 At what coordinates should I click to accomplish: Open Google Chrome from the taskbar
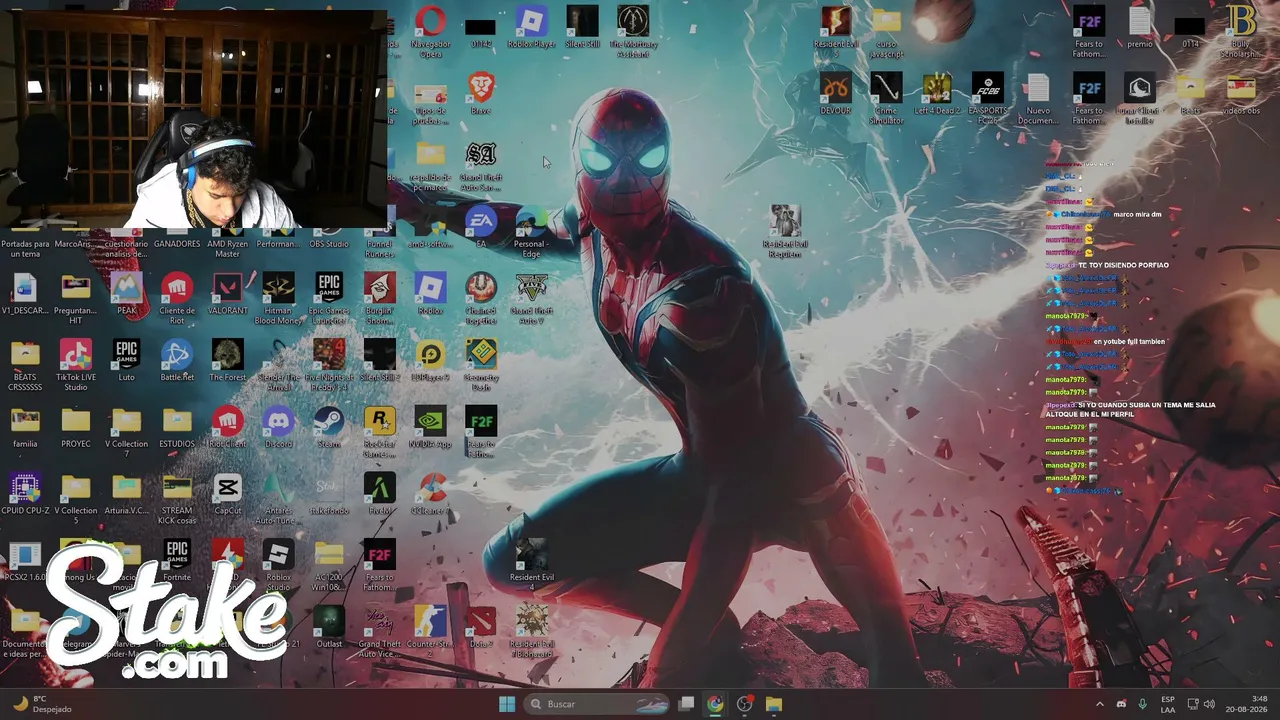715,704
